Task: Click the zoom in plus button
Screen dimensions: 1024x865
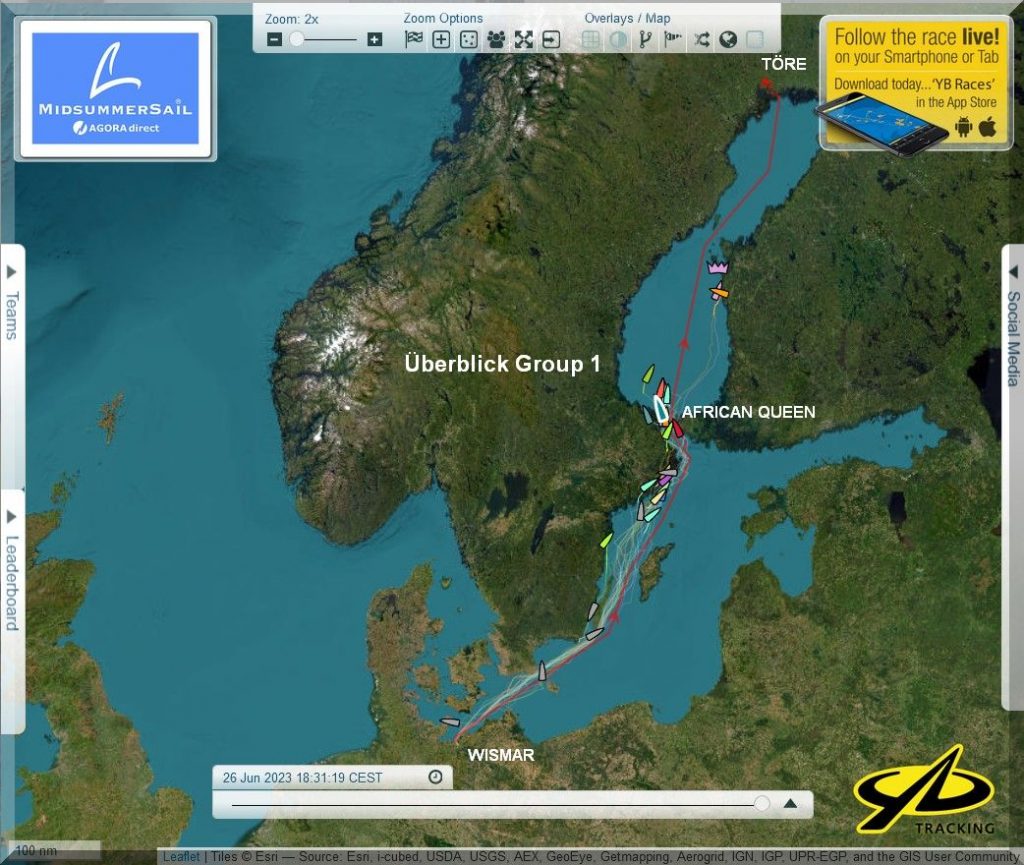Action: coord(374,40)
